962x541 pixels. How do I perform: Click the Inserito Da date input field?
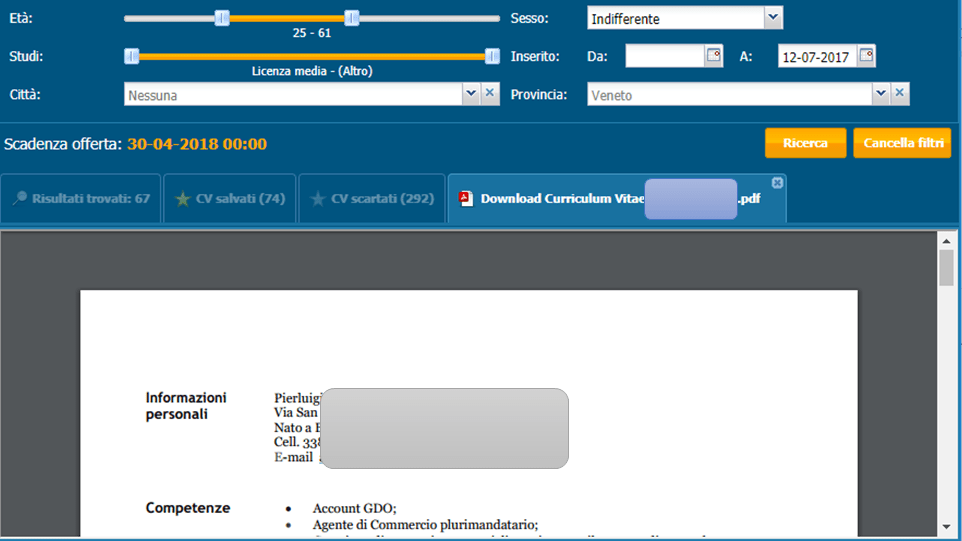tap(664, 56)
